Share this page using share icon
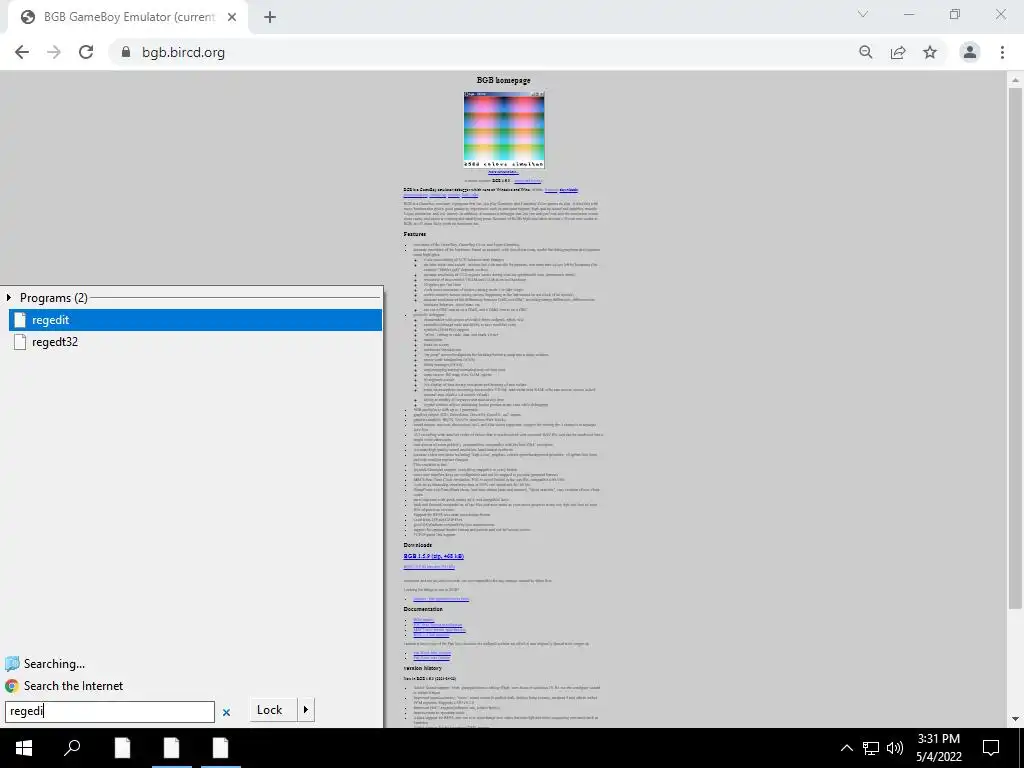The width and height of the screenshot is (1024, 768). pos(898,52)
